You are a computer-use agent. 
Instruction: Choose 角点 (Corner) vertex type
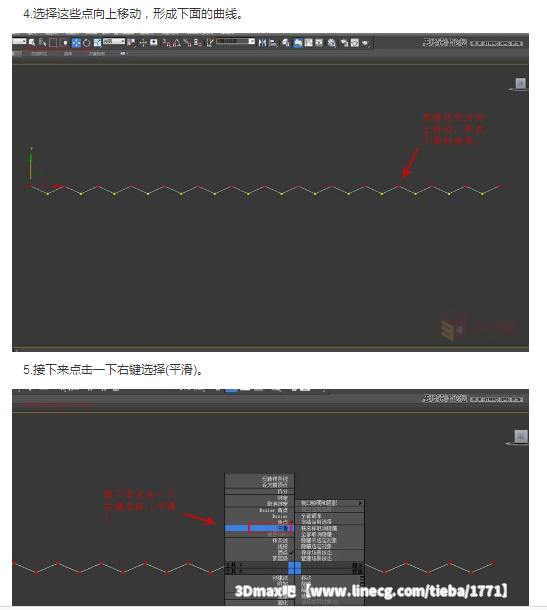coord(283,522)
